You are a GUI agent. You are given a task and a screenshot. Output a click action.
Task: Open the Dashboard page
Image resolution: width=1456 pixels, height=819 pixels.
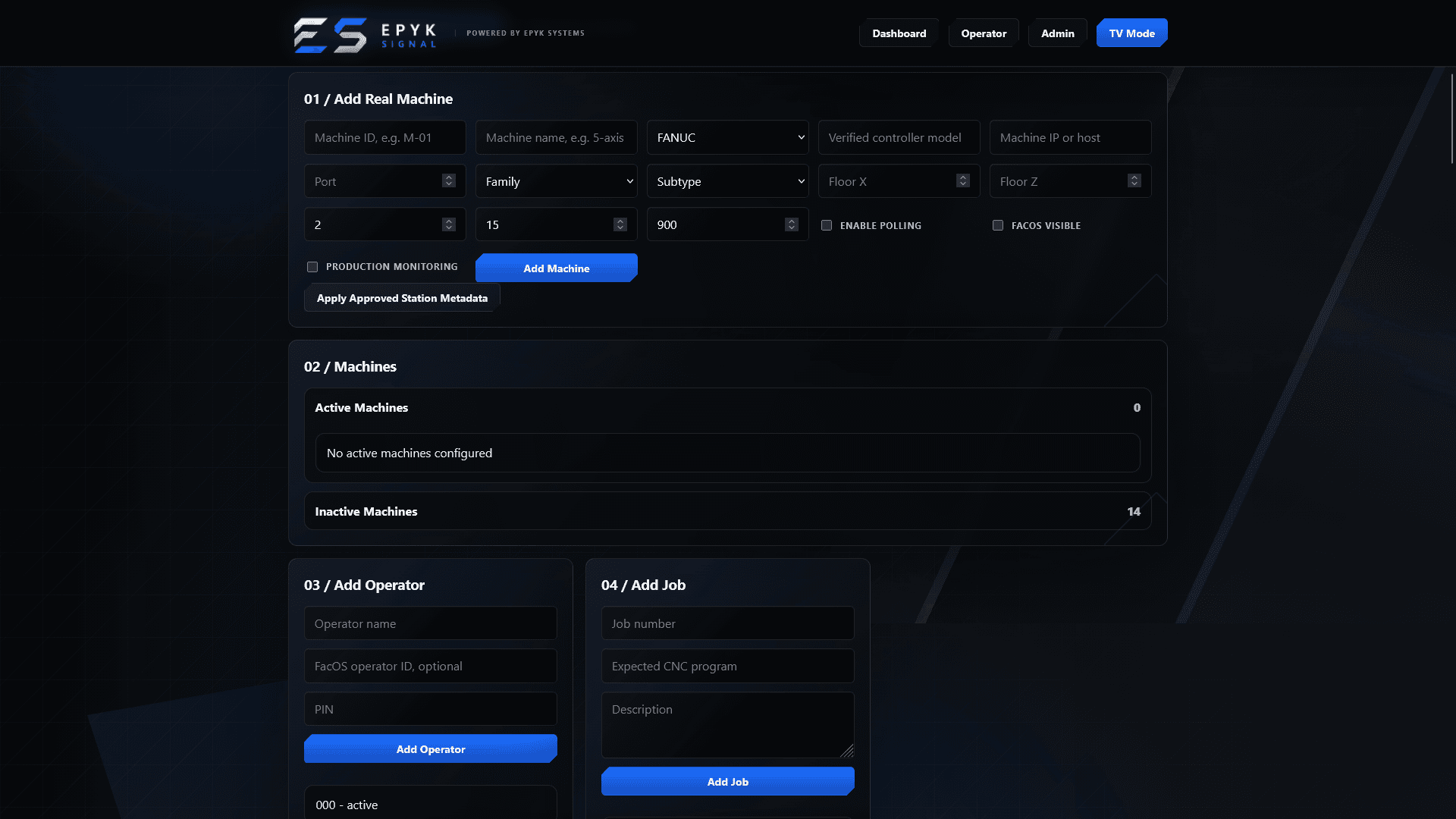[x=899, y=33]
